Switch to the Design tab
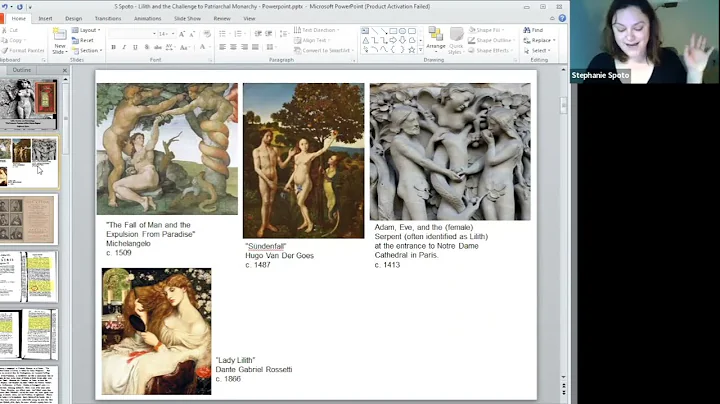 73,19
